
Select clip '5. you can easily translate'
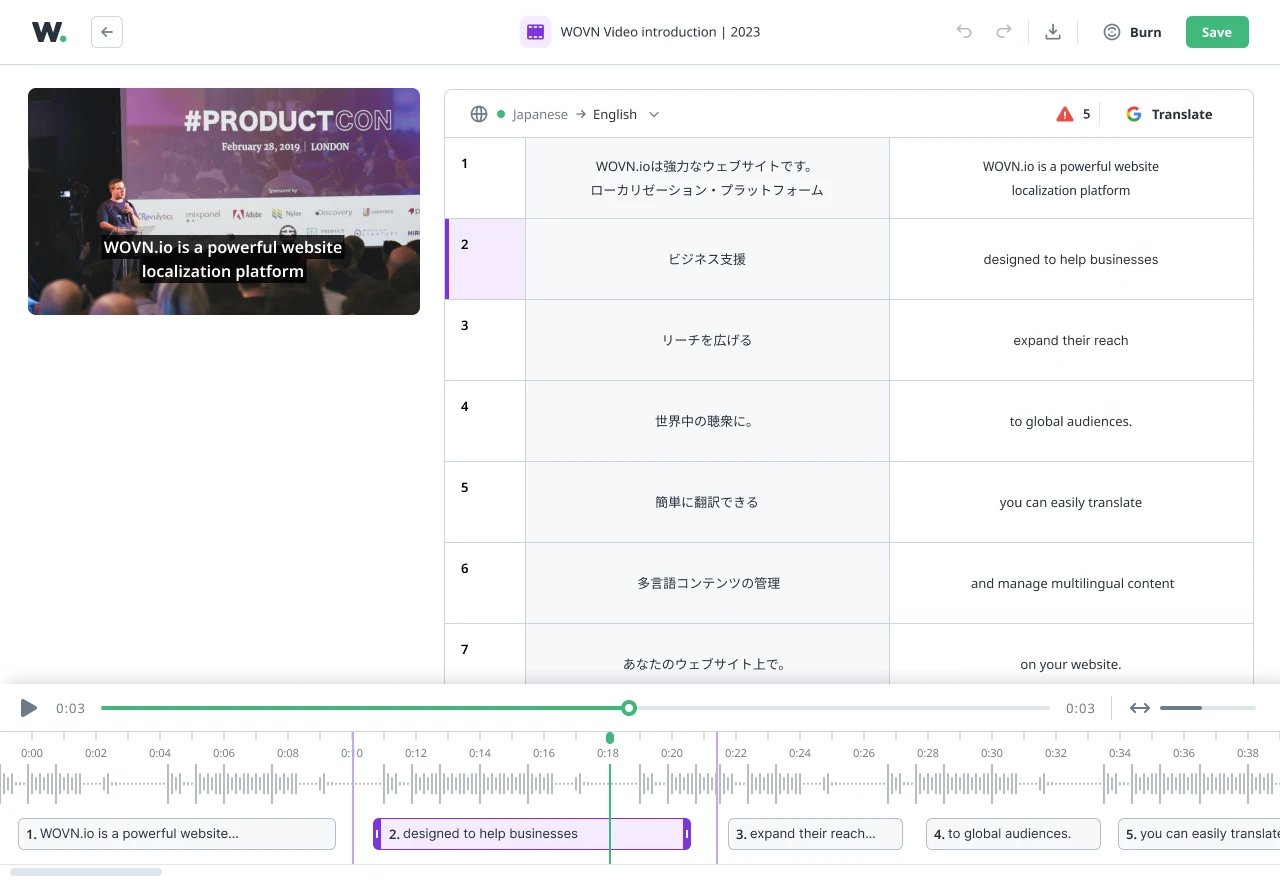coord(1199,834)
